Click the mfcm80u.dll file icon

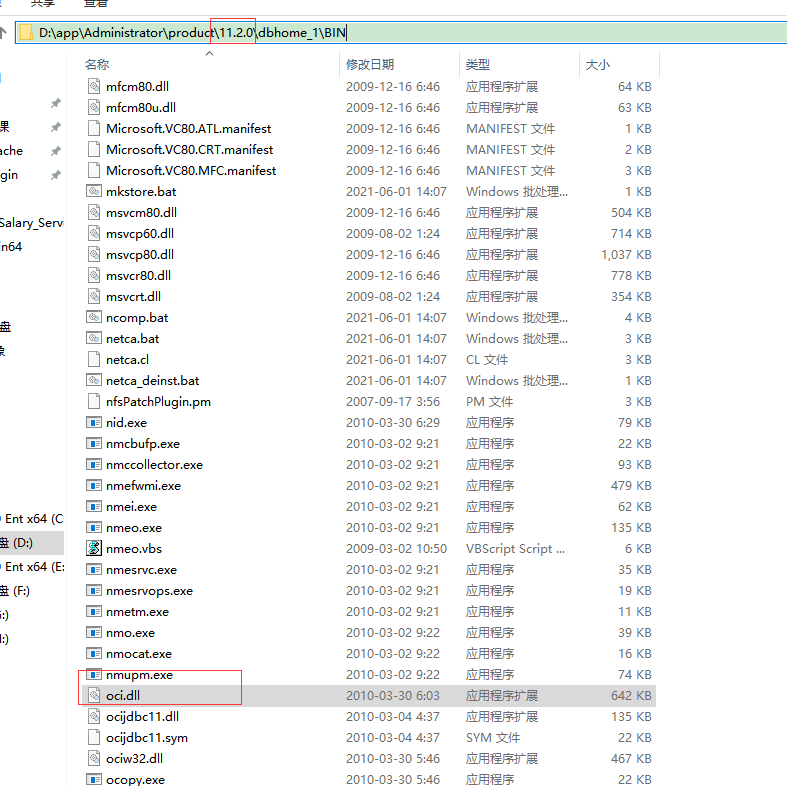click(94, 107)
